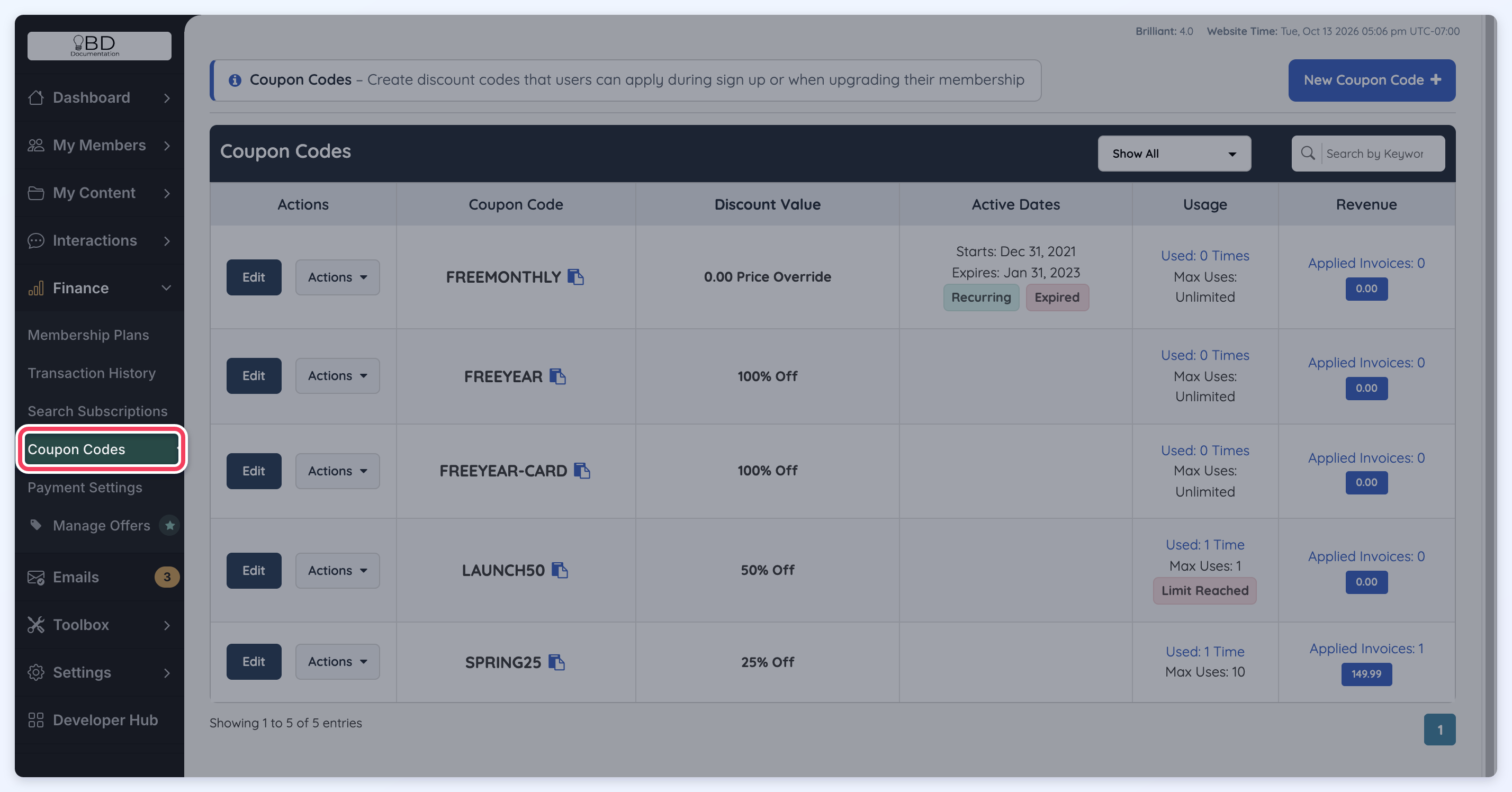Viewport: 1512px width, 792px height.
Task: Click the Manage Offers tag icon
Action: [36, 525]
